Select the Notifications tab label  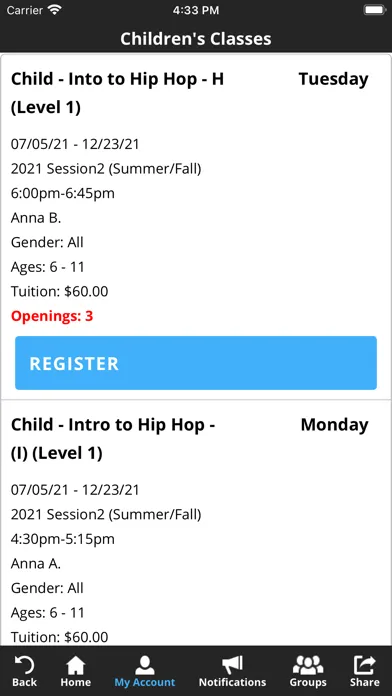[232, 682]
